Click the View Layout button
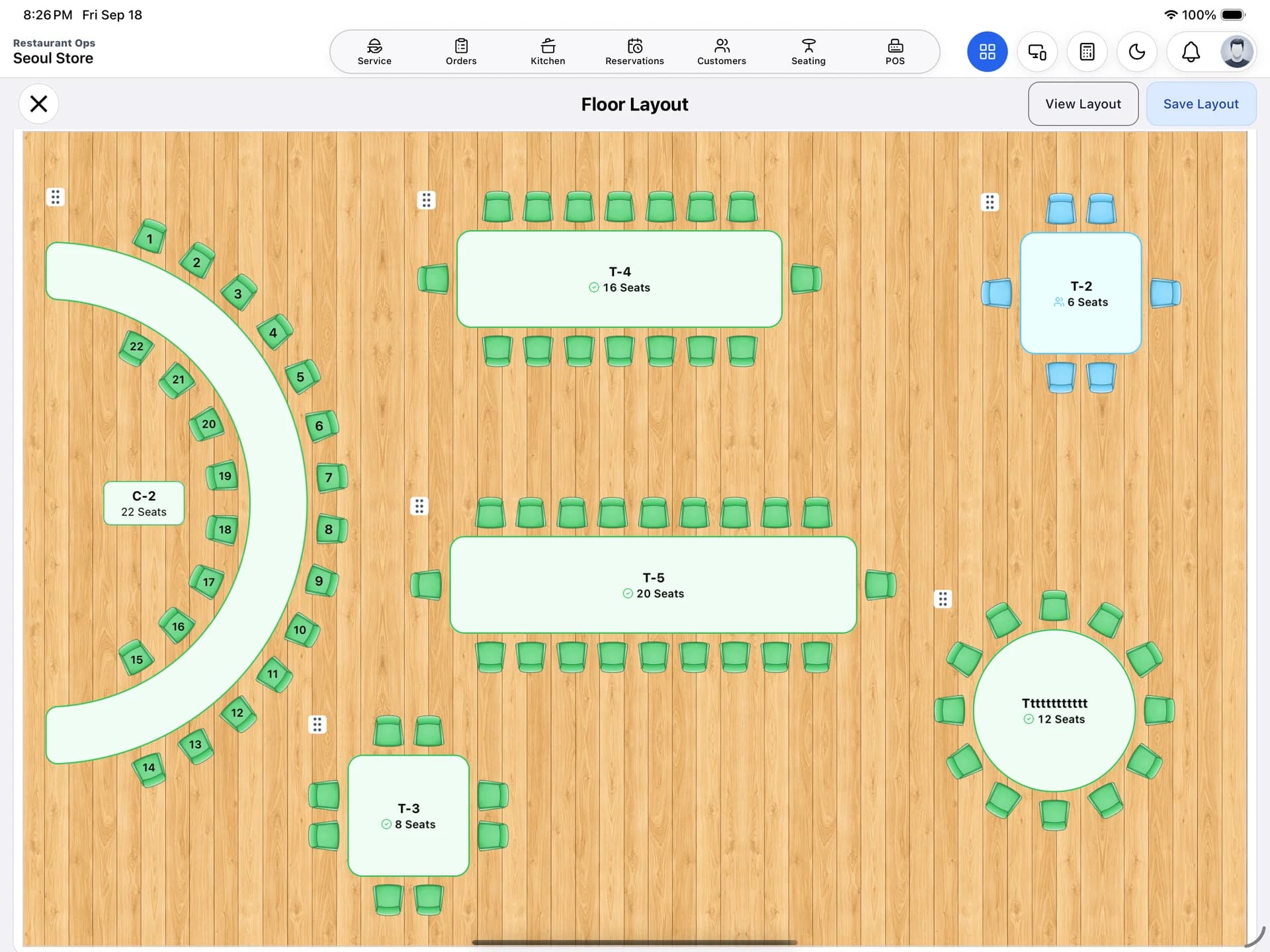The width and height of the screenshot is (1270, 952). click(x=1083, y=104)
